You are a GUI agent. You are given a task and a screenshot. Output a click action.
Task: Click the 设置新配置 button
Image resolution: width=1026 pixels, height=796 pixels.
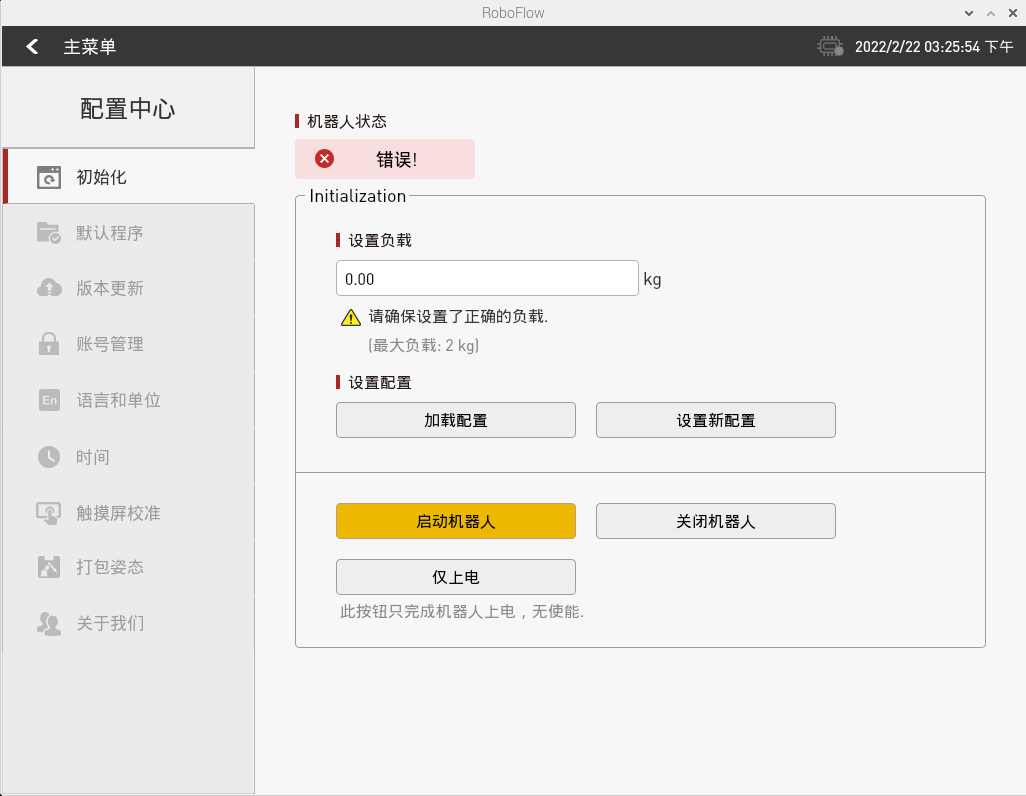(x=715, y=420)
